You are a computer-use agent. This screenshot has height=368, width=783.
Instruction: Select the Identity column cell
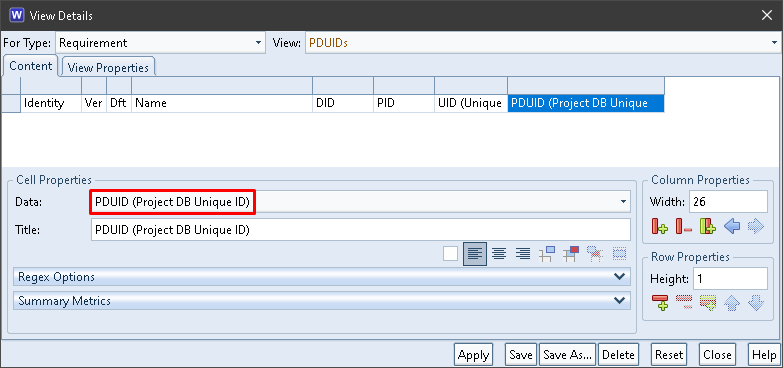point(51,103)
